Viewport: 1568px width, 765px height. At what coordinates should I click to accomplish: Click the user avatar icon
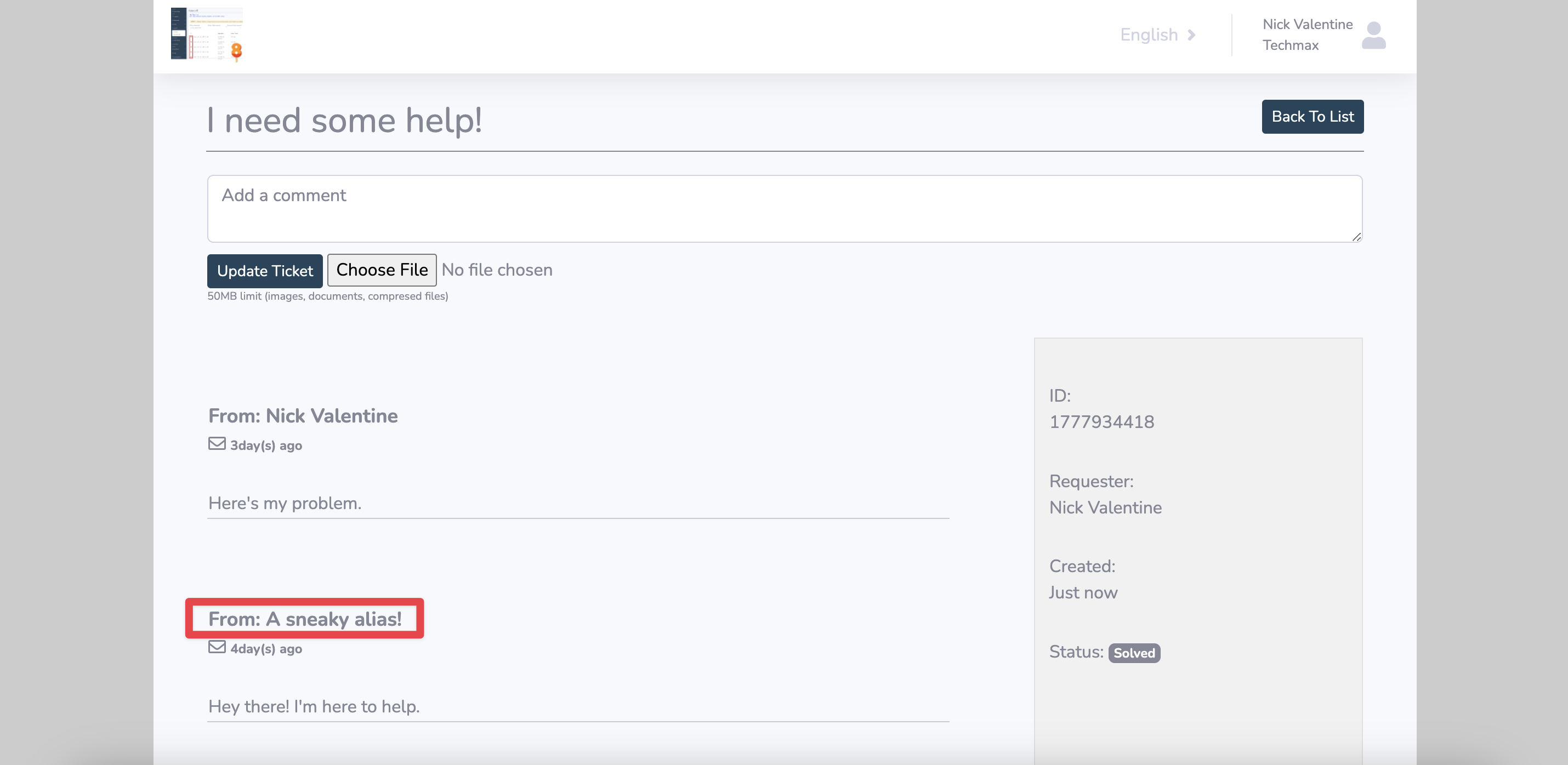point(1373,35)
